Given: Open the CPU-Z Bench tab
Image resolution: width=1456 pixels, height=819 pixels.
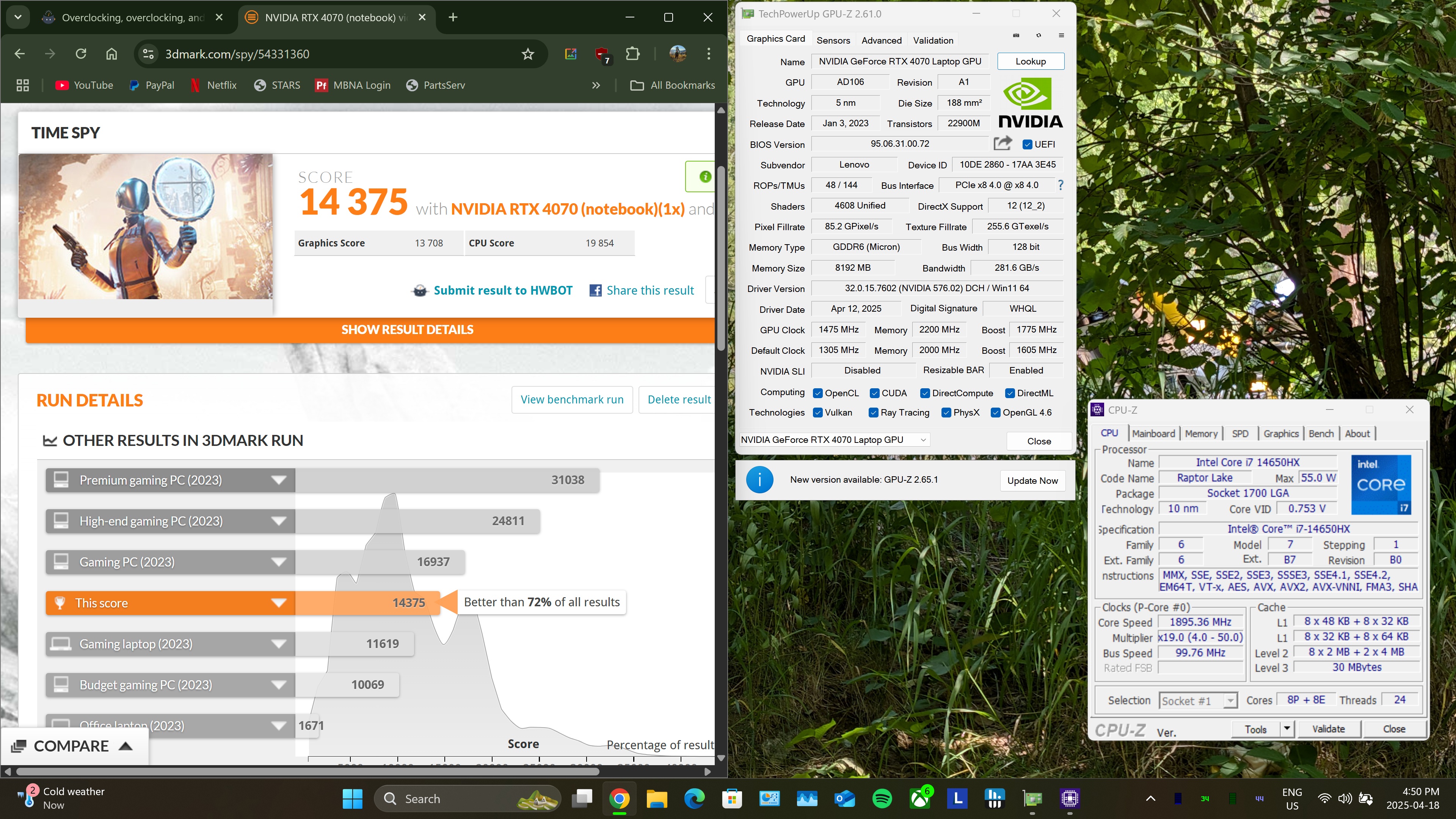Looking at the screenshot, I should tap(1321, 433).
